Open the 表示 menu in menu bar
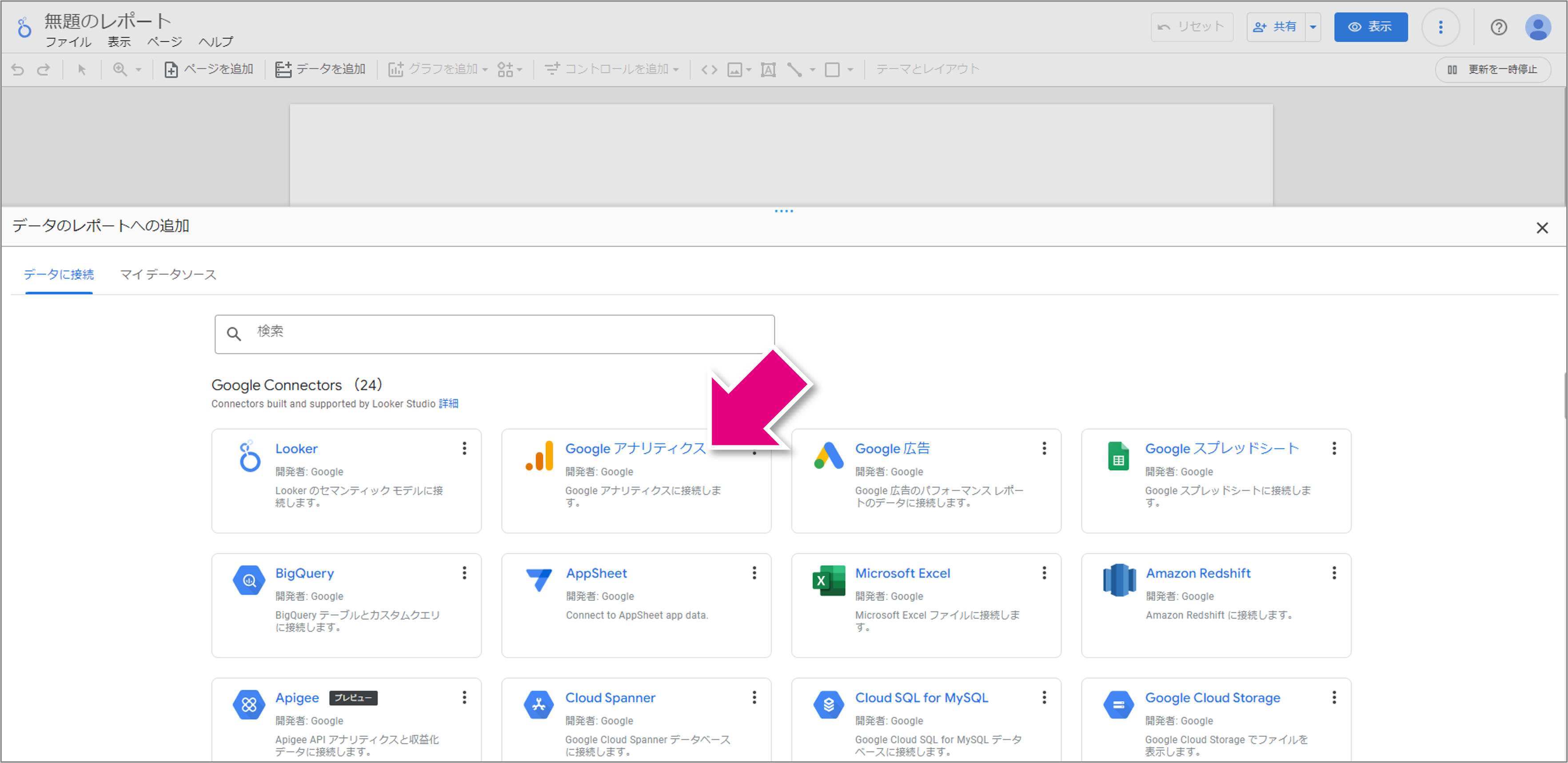The width and height of the screenshot is (1568, 763). click(120, 42)
